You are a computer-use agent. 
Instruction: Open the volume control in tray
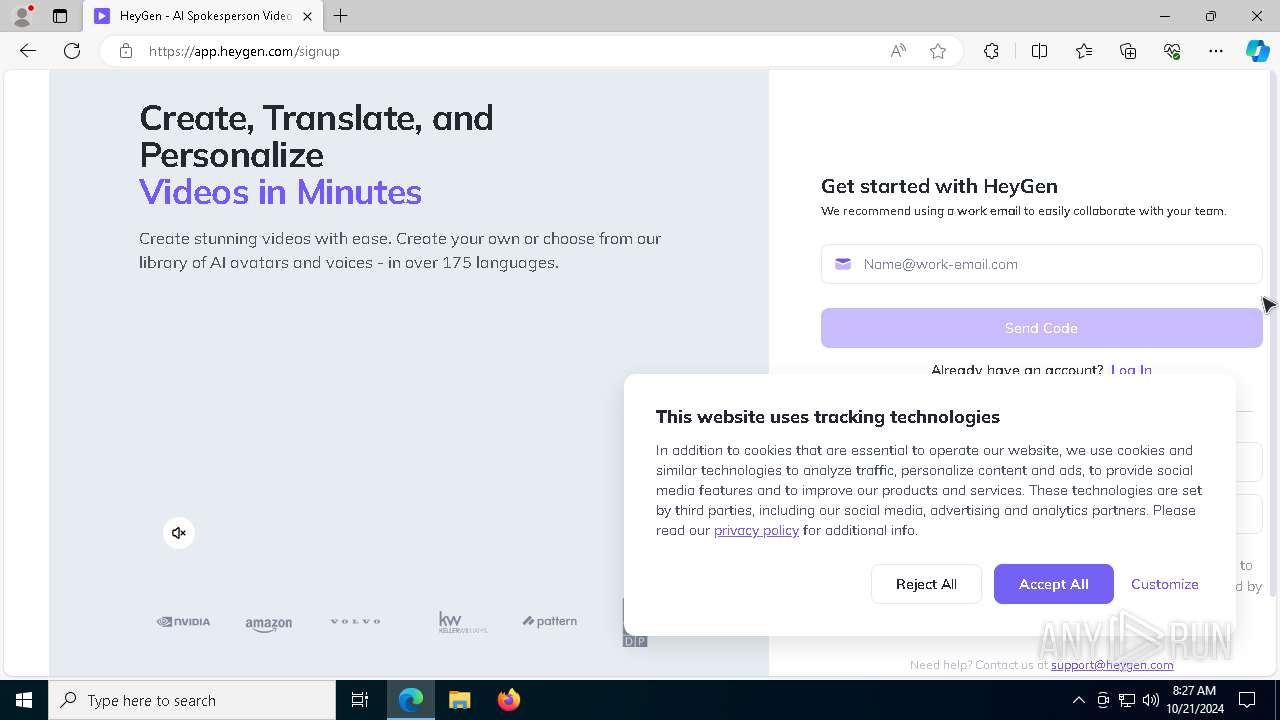point(1151,700)
